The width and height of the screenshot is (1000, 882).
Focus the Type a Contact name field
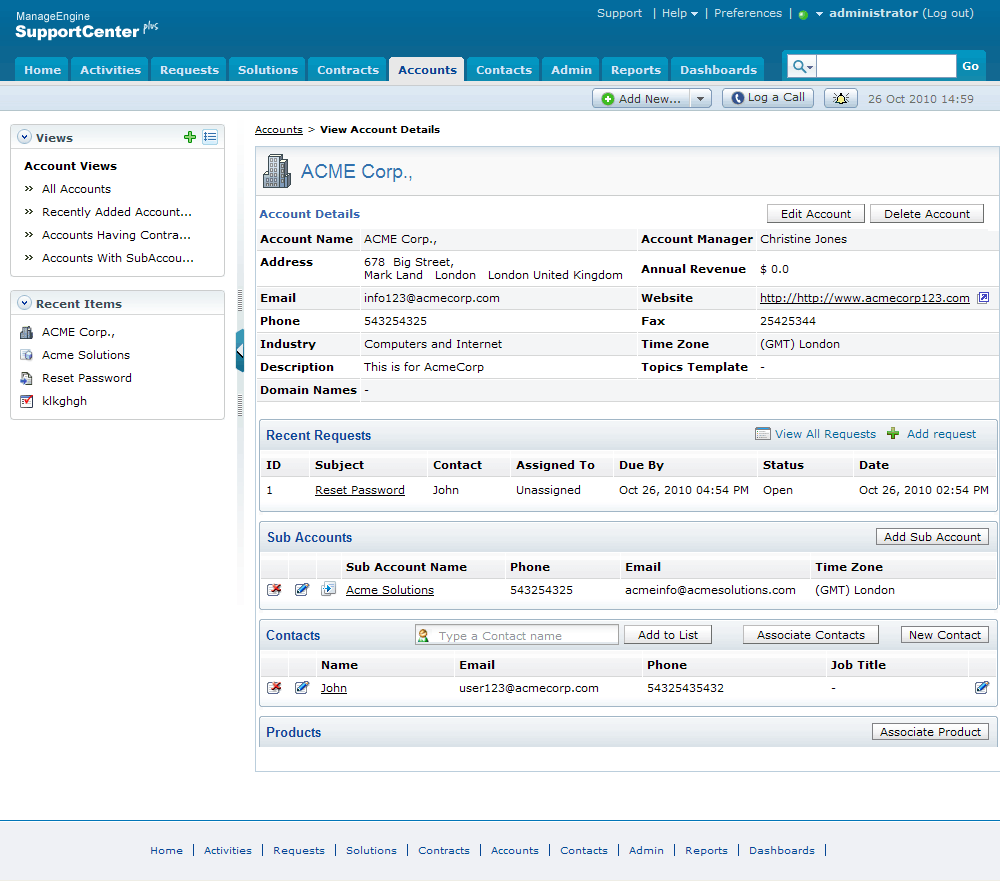(527, 636)
